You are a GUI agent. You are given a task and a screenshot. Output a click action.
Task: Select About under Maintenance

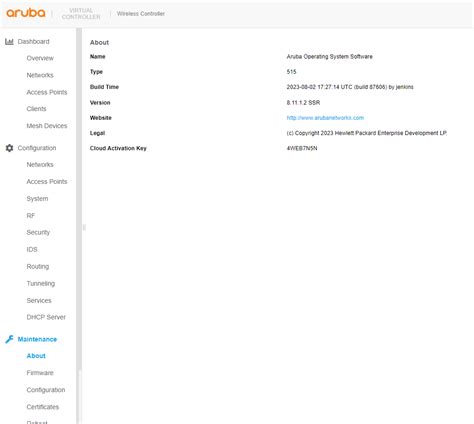tap(36, 356)
